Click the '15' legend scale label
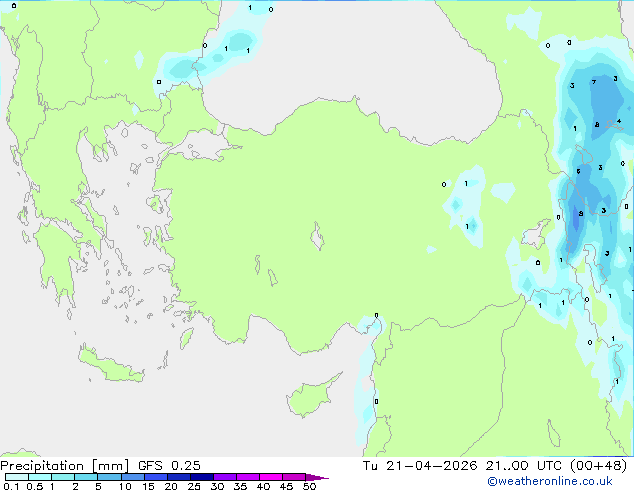The width and height of the screenshot is (634, 490). (x=148, y=486)
